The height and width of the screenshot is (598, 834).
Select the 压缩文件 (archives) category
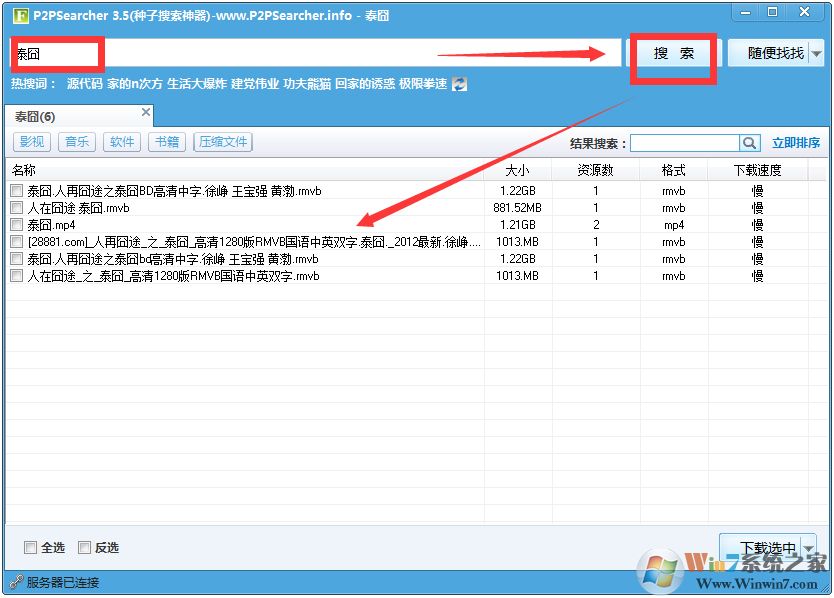pyautogui.click(x=222, y=141)
